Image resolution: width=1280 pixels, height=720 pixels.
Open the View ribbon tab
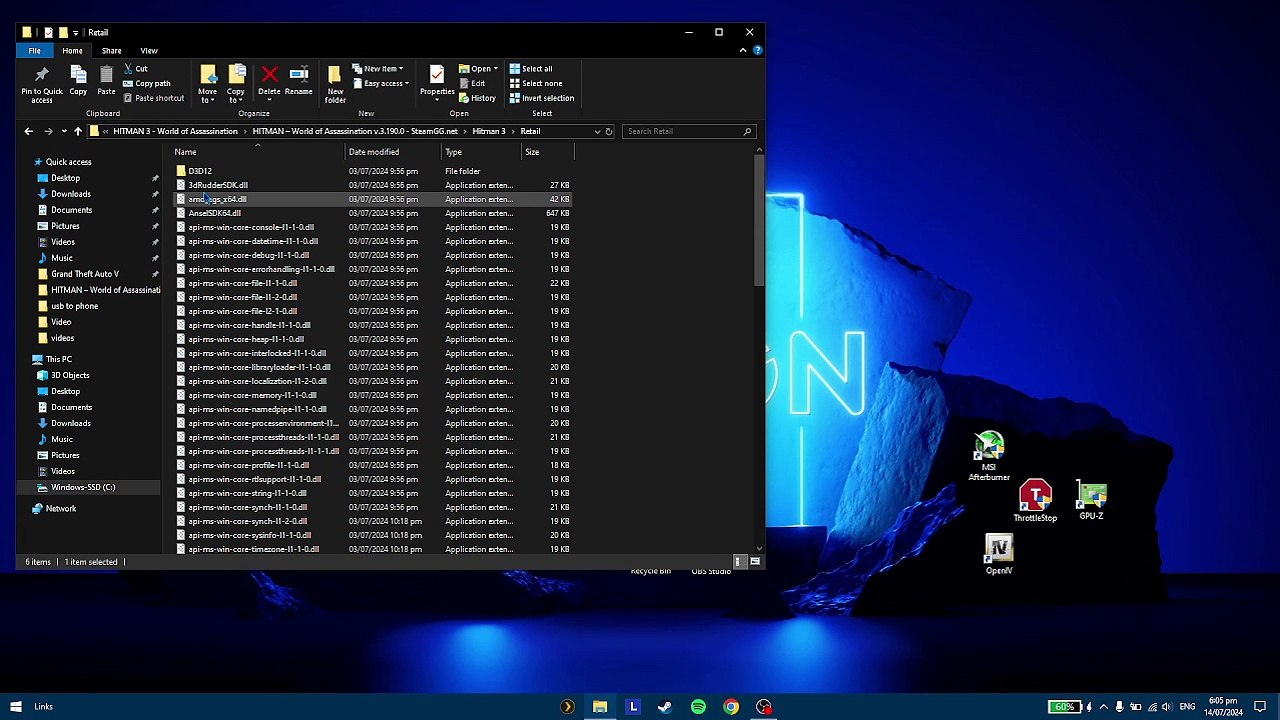click(x=148, y=50)
